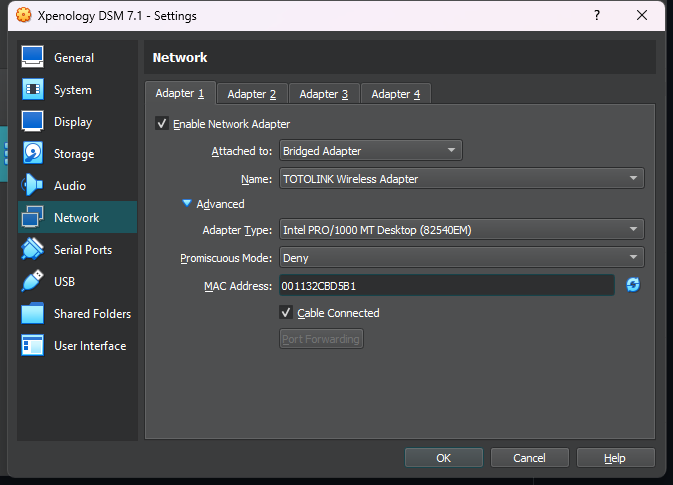
Task: Select the USB category label
Action: (64, 282)
